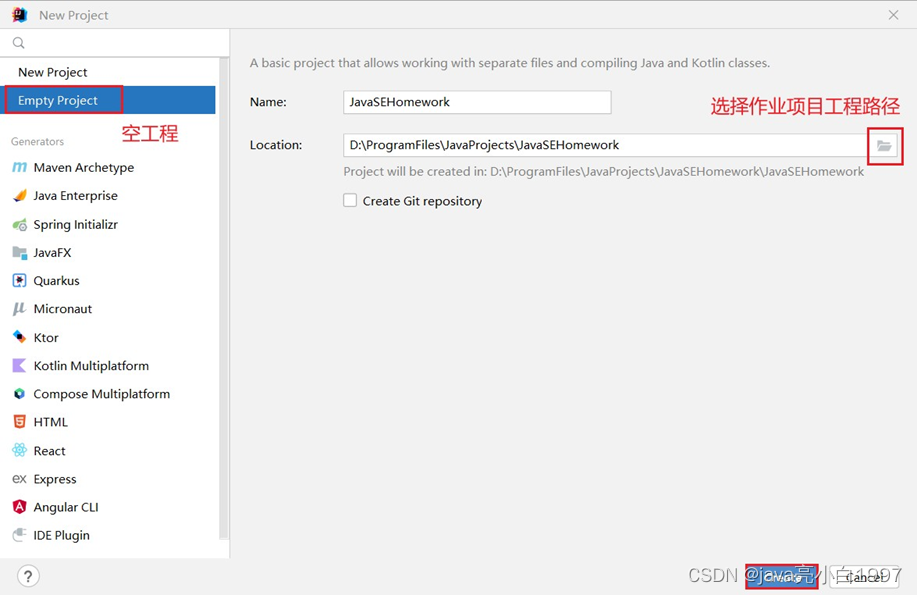Image resolution: width=917 pixels, height=595 pixels.
Task: Click the Angular CLI icon
Action: click(19, 507)
